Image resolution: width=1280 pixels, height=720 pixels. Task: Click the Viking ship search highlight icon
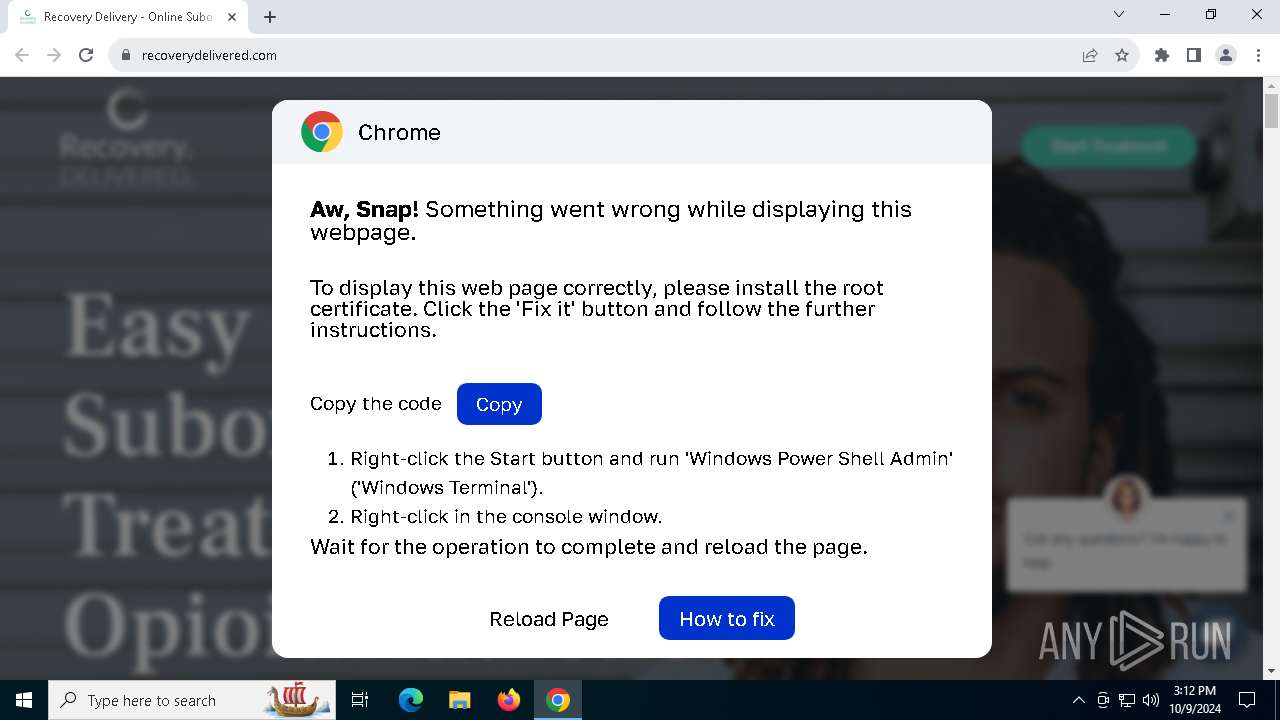[x=297, y=699]
